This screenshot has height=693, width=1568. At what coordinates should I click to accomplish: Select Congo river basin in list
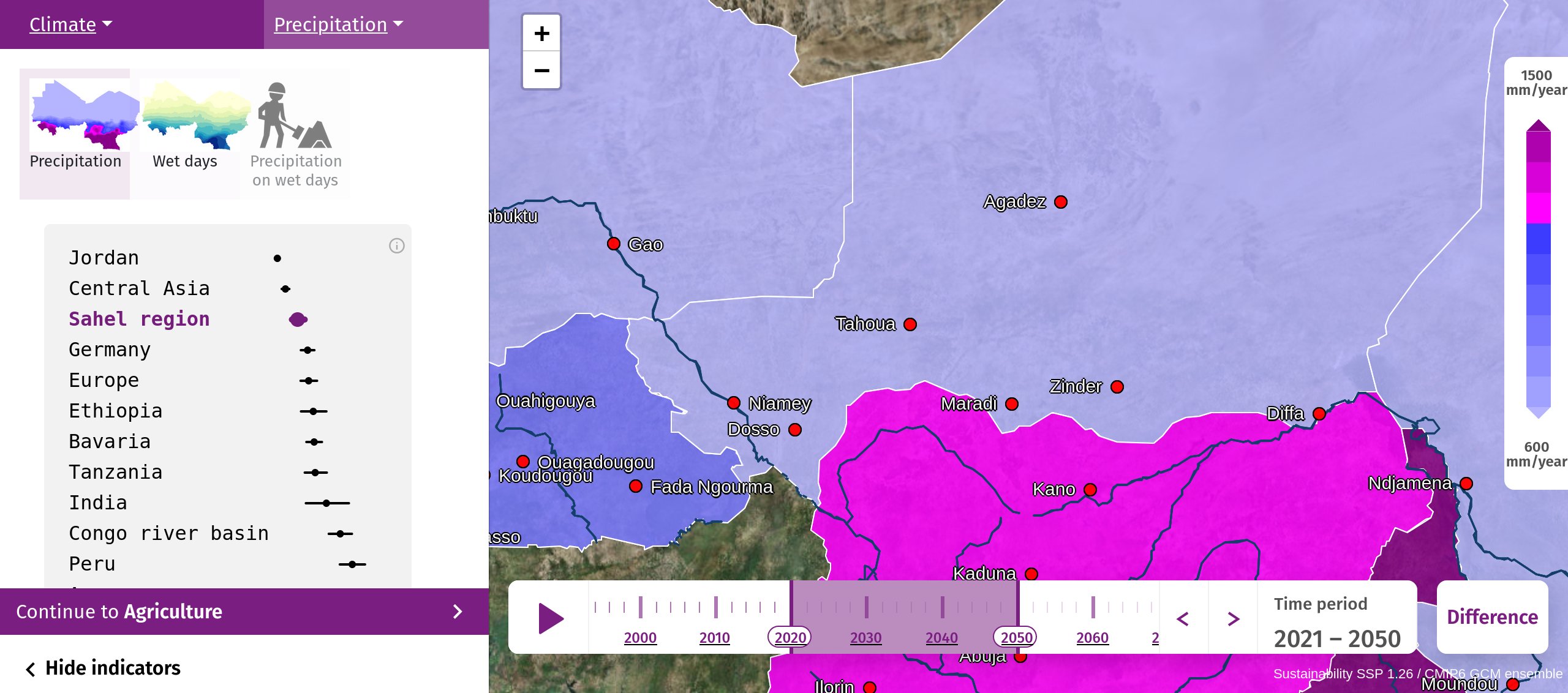tap(227, 533)
